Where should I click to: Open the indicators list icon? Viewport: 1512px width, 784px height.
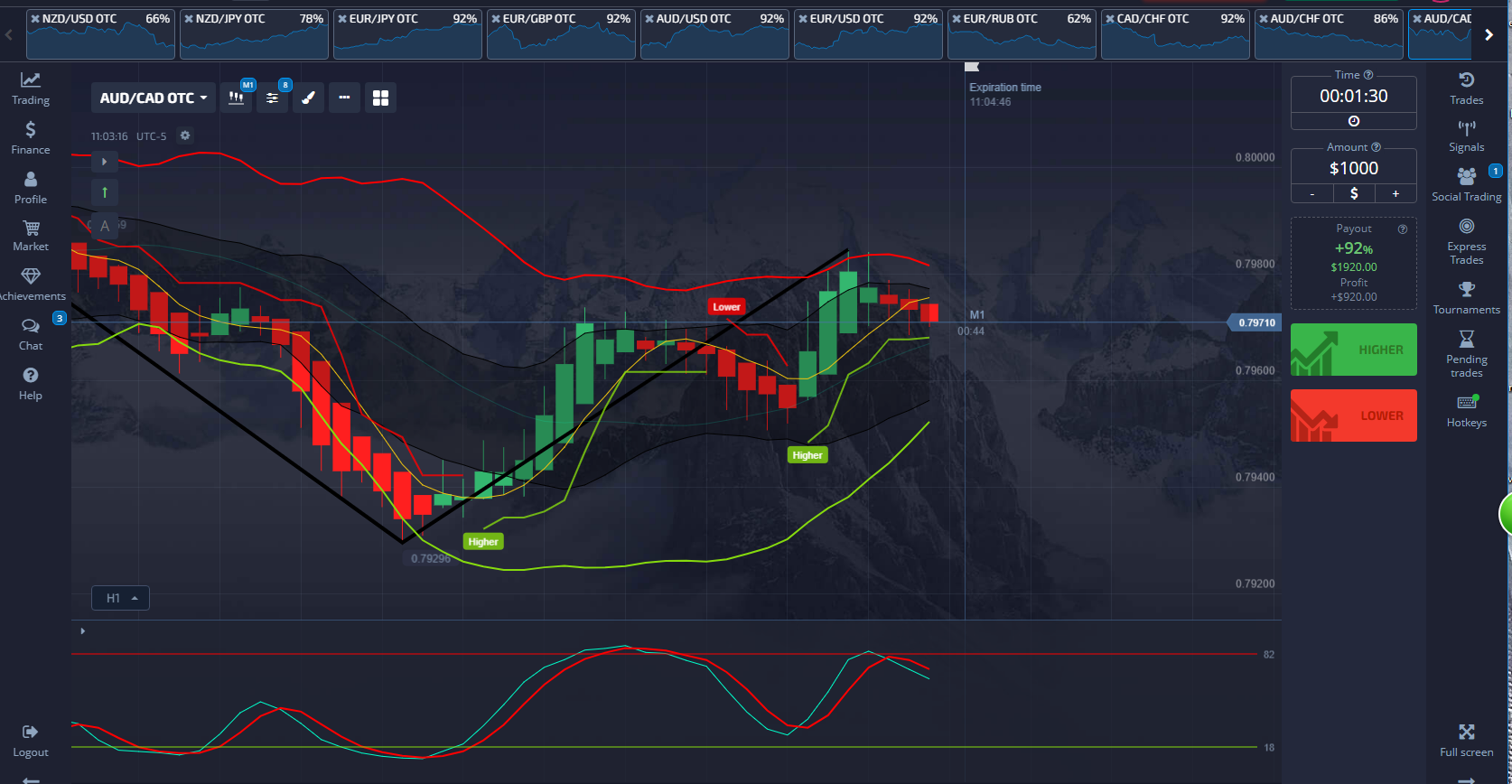(x=272, y=98)
